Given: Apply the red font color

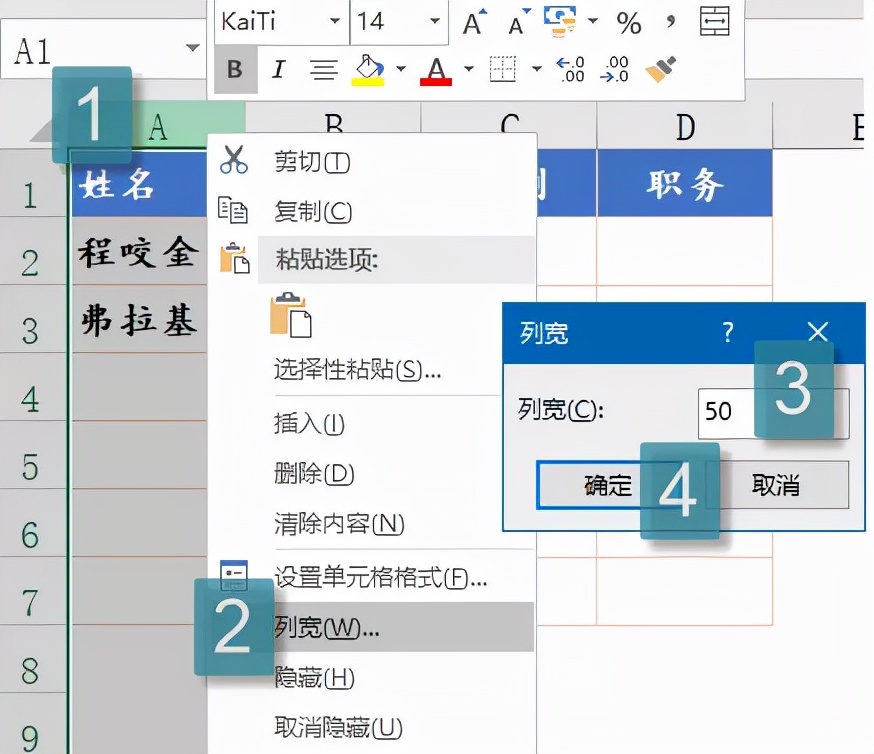Looking at the screenshot, I should [x=436, y=70].
